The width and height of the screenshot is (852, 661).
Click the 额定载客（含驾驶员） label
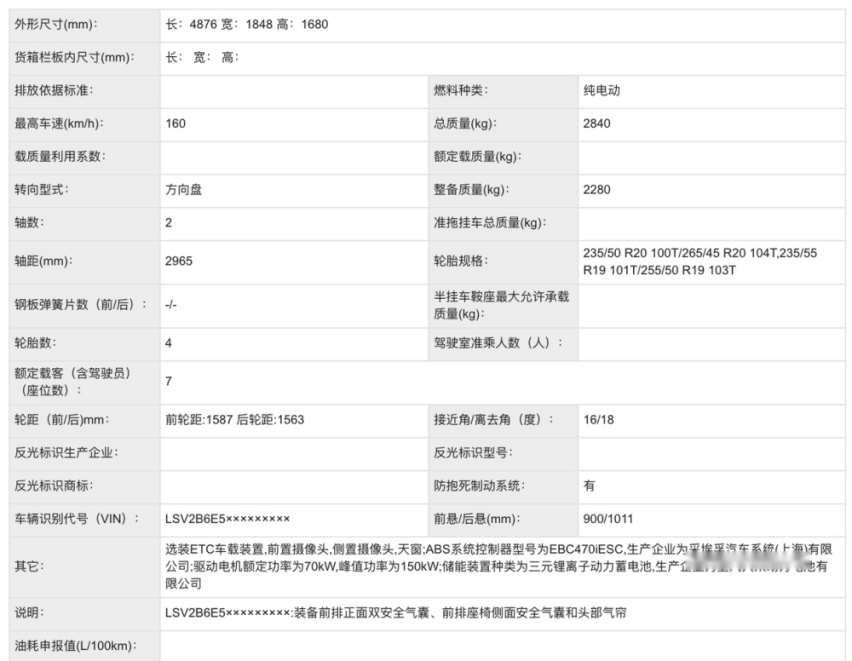pyautogui.click(x=73, y=382)
